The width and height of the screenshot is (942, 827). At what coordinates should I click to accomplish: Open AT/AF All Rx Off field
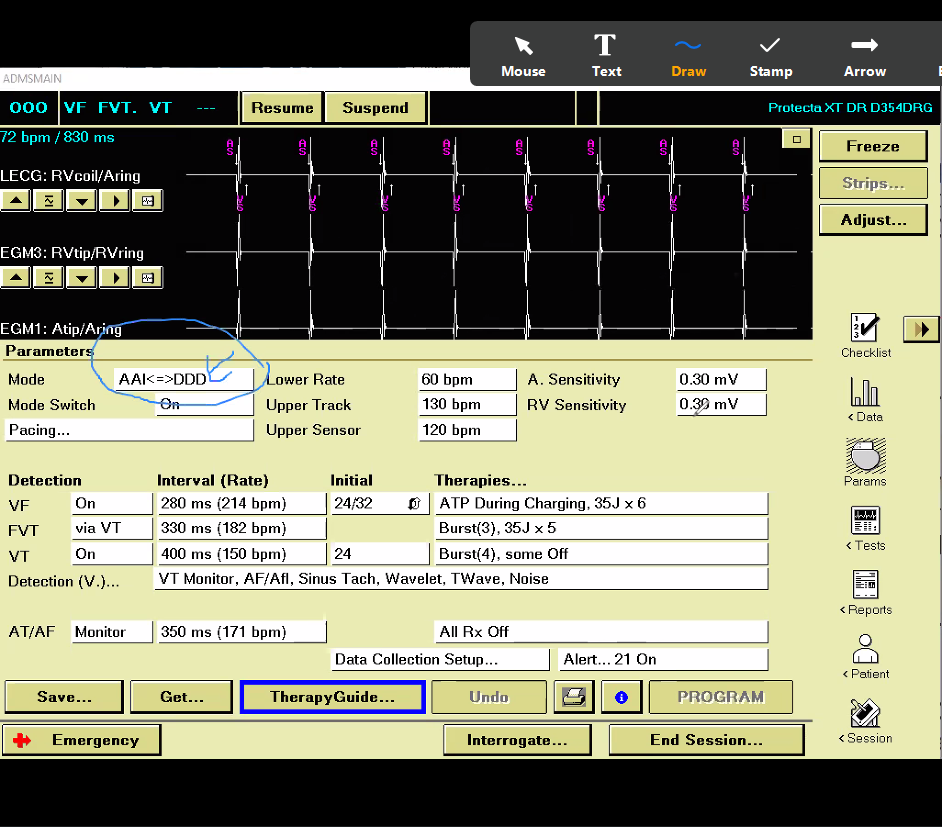pos(601,632)
